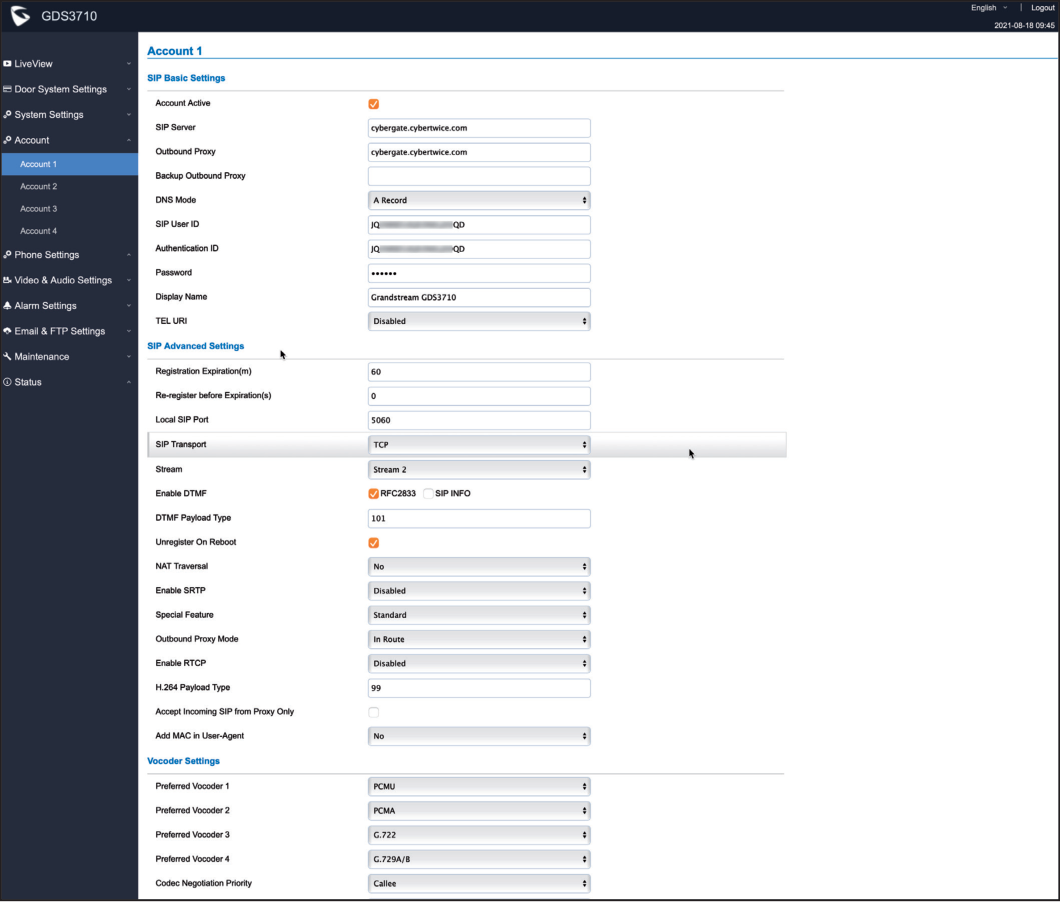Screen dimensions: 1060x903
Task: Click the Video & Audio Settings icon
Action: 10,280
